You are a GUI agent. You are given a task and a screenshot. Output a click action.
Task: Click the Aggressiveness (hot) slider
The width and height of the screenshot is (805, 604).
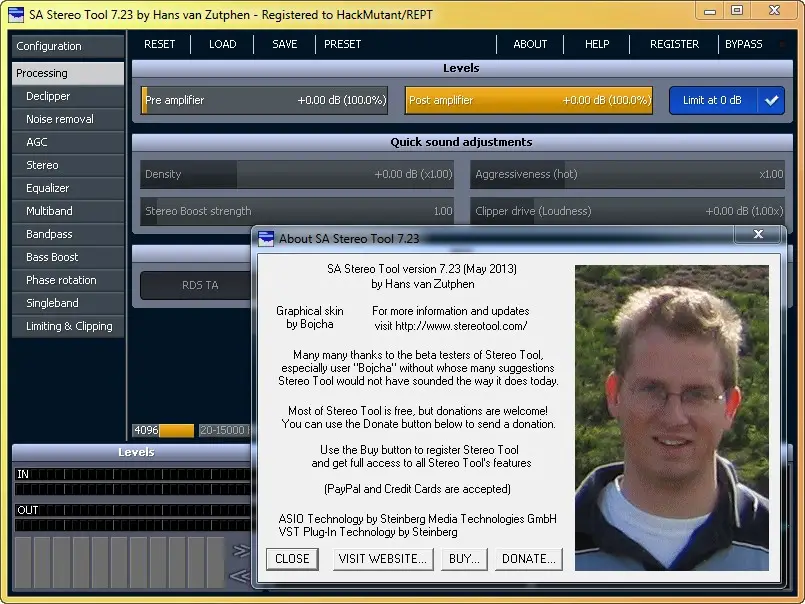(627, 174)
